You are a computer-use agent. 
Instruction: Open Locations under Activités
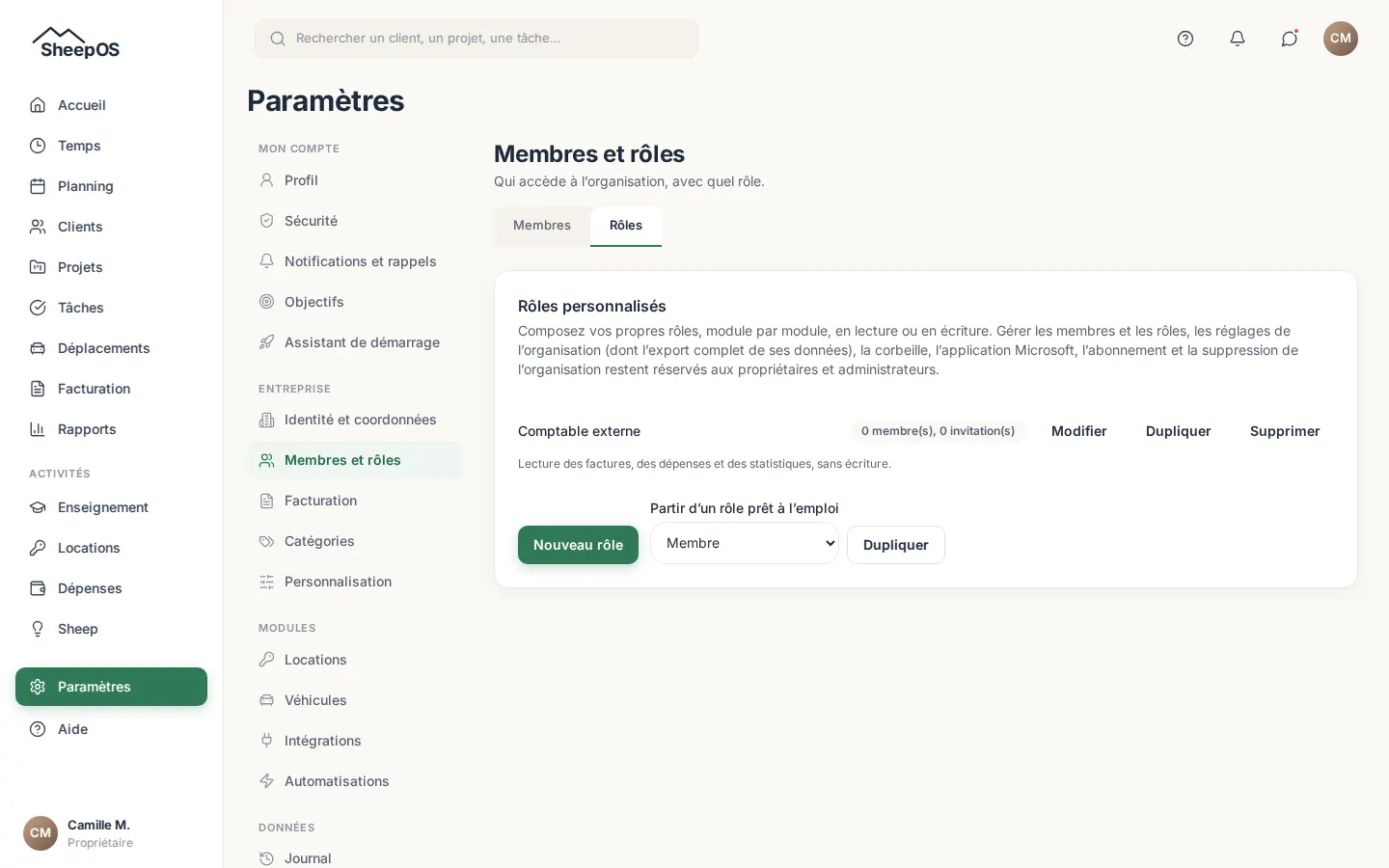click(x=111, y=548)
